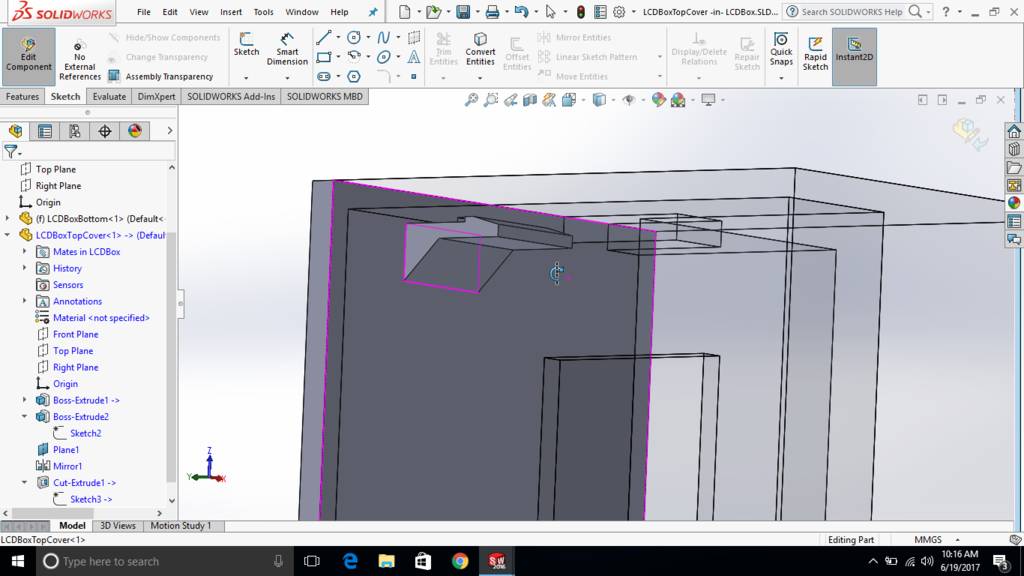The width and height of the screenshot is (1024, 576).
Task: Click the Sketch tool icon
Action: tap(246, 44)
